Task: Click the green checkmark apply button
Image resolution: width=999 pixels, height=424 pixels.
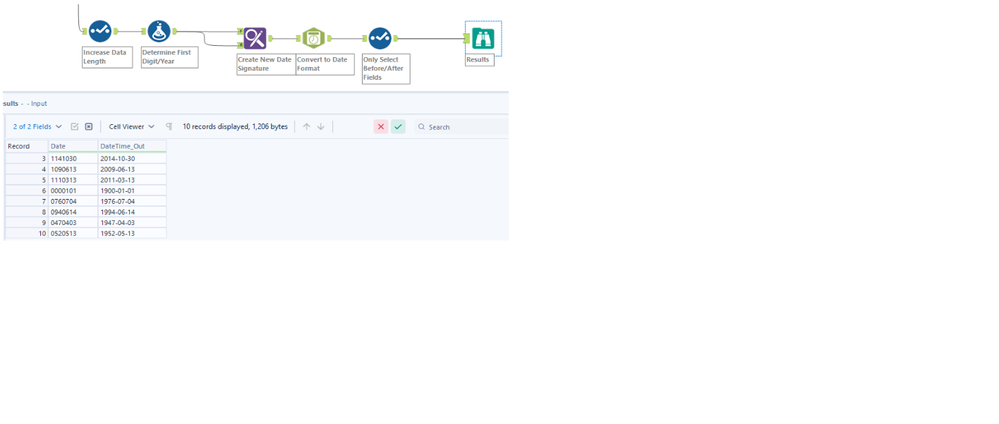Action: tap(398, 127)
